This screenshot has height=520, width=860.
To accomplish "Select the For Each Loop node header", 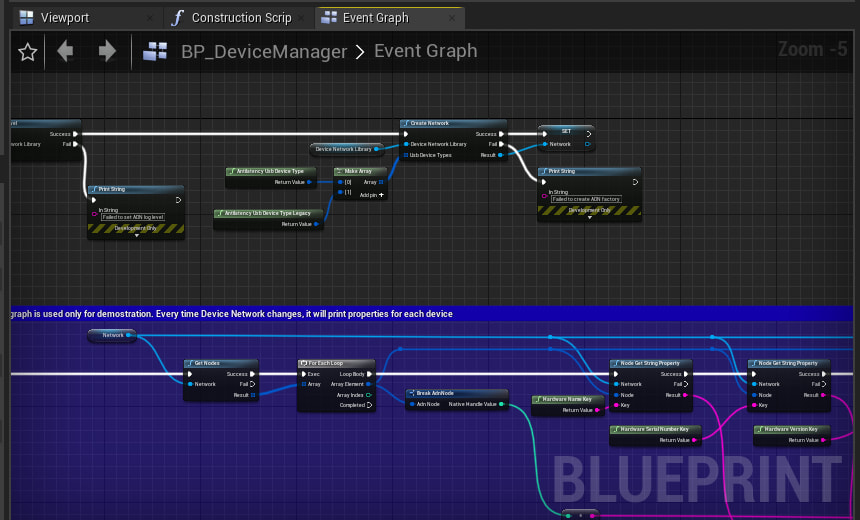I will click(336, 363).
